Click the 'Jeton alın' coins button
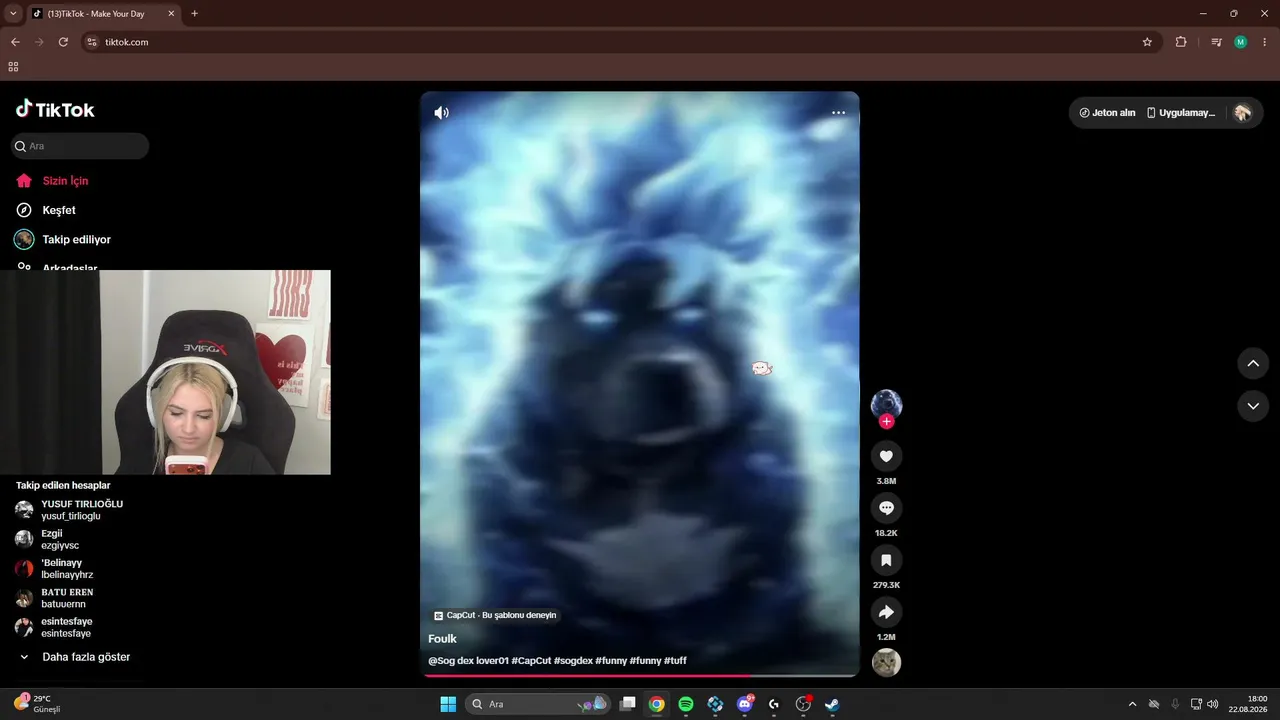This screenshot has width=1280, height=720. tap(1107, 113)
